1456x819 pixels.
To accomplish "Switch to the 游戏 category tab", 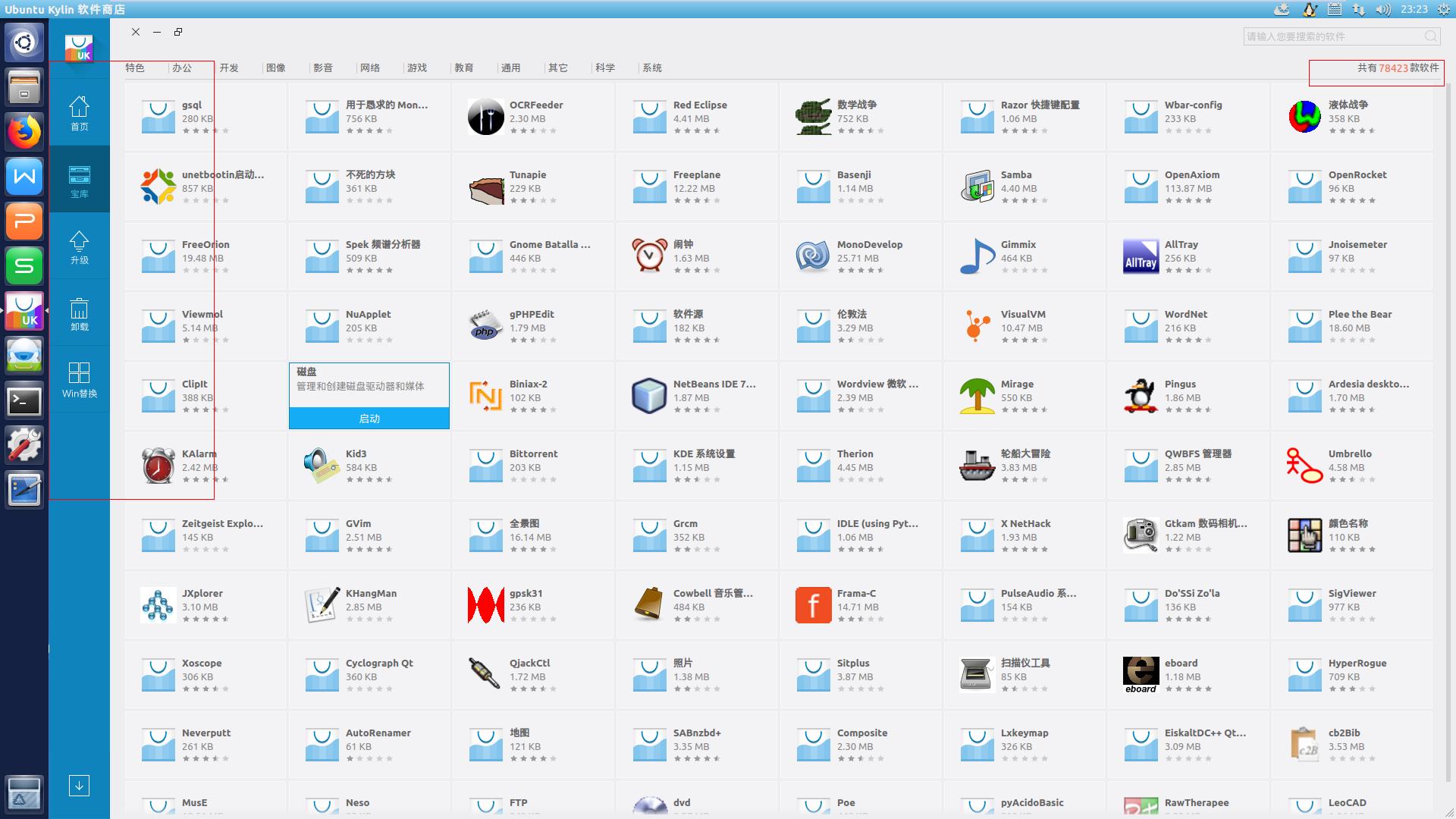I will coord(417,68).
